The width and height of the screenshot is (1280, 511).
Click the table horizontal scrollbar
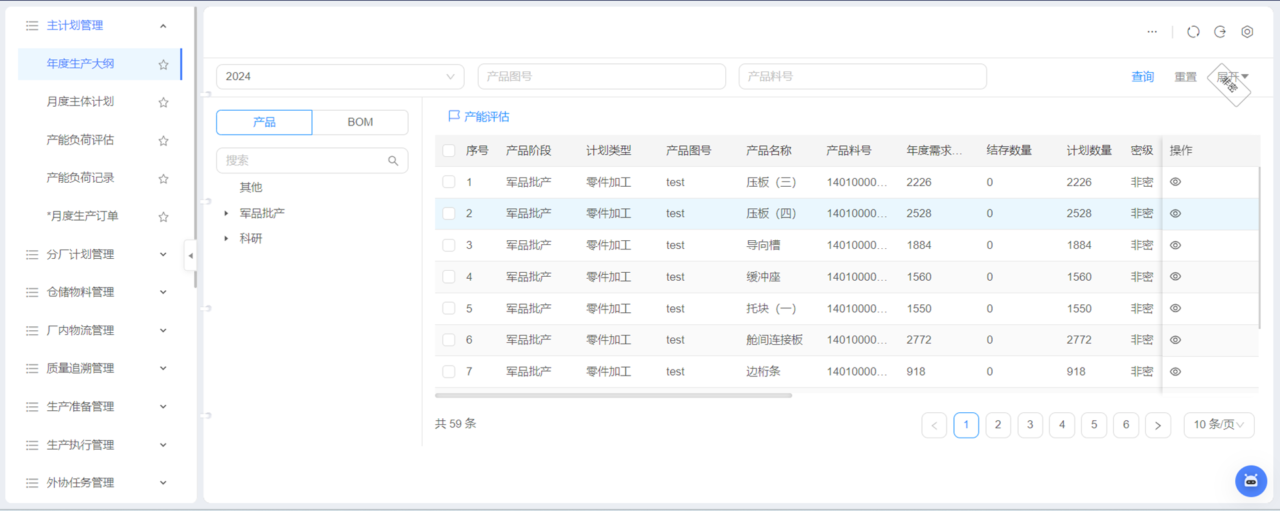pyautogui.click(x=614, y=395)
